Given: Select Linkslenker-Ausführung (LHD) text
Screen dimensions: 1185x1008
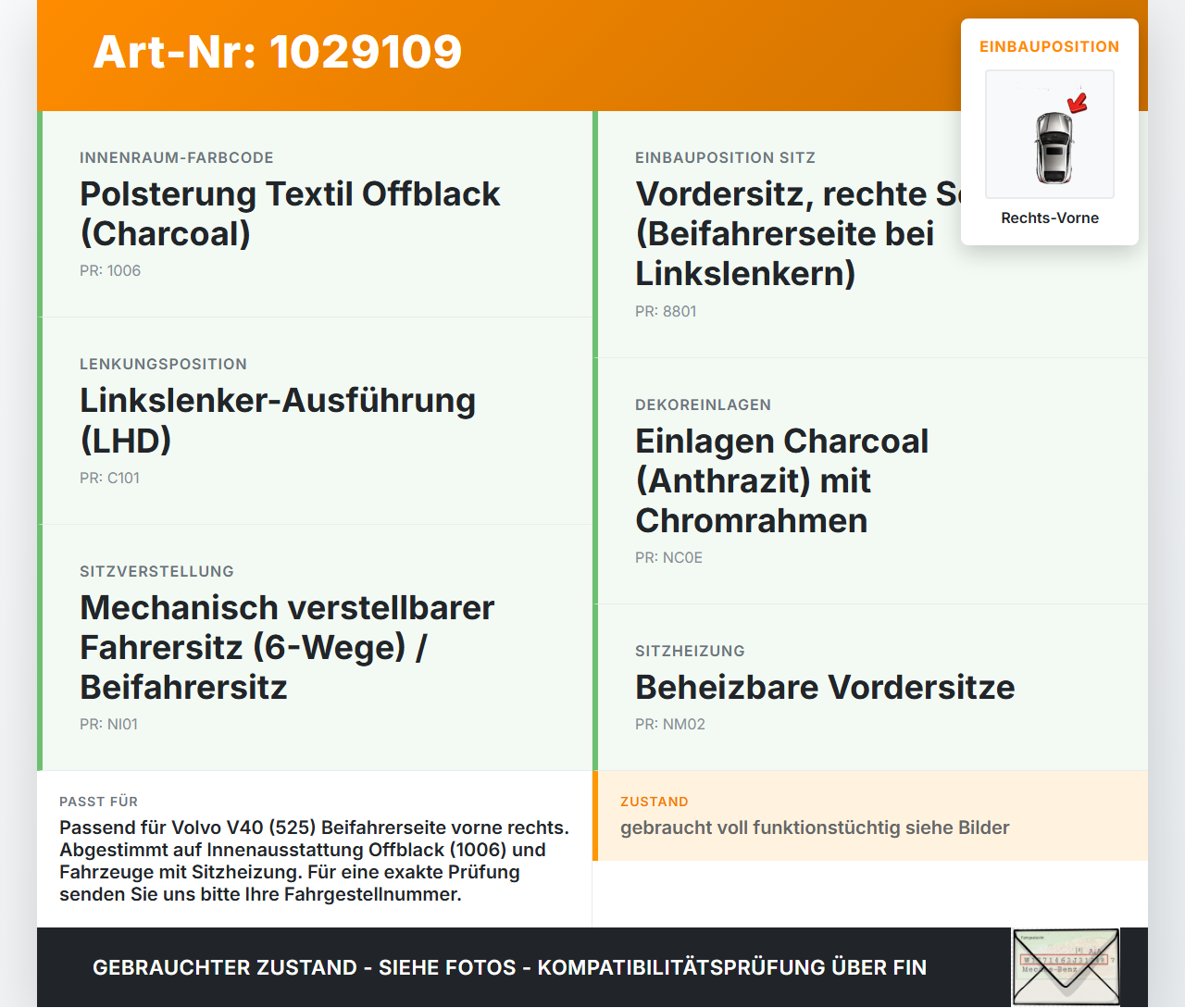Looking at the screenshot, I should click(278, 420).
